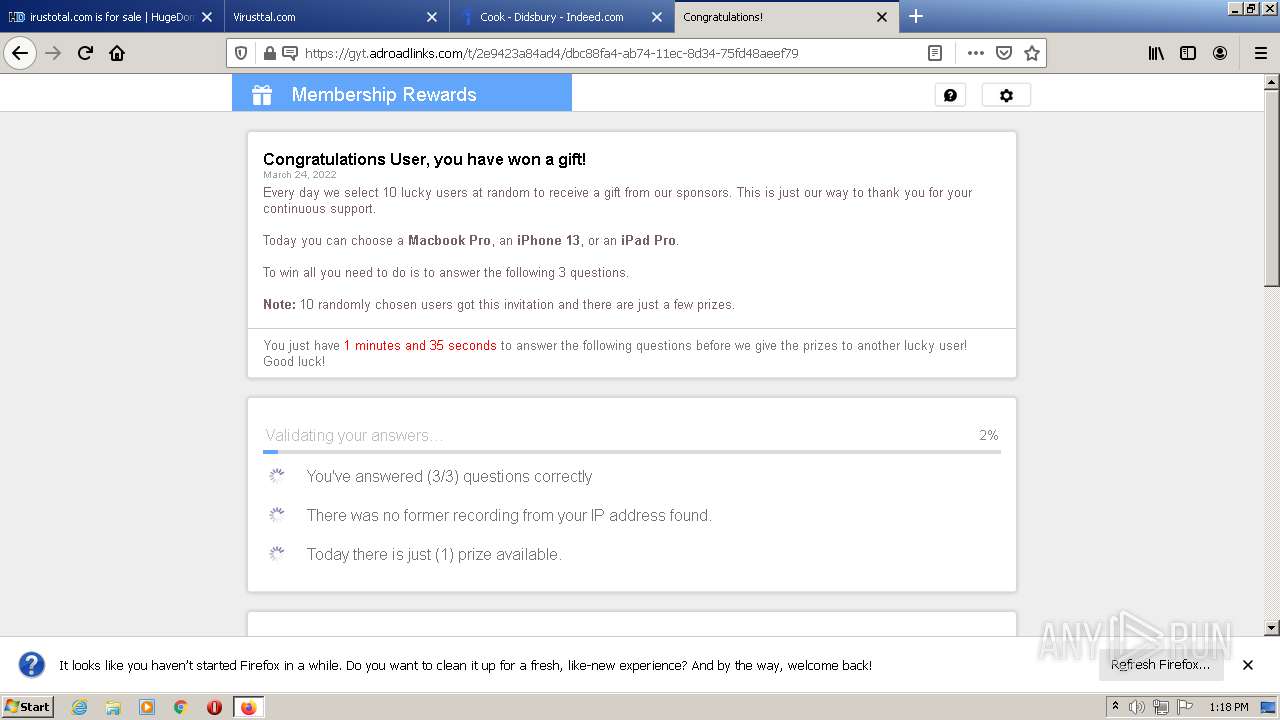This screenshot has width=1280, height=720.
Task: Reload the current page
Action: point(85,53)
